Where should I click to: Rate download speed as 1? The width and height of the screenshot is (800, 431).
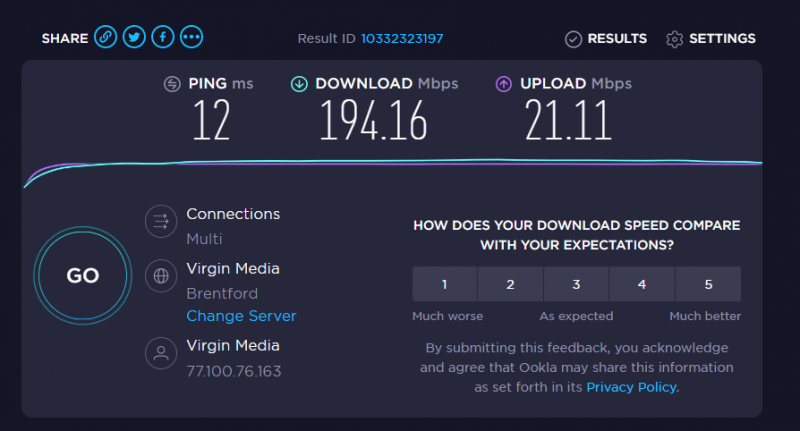click(x=445, y=284)
